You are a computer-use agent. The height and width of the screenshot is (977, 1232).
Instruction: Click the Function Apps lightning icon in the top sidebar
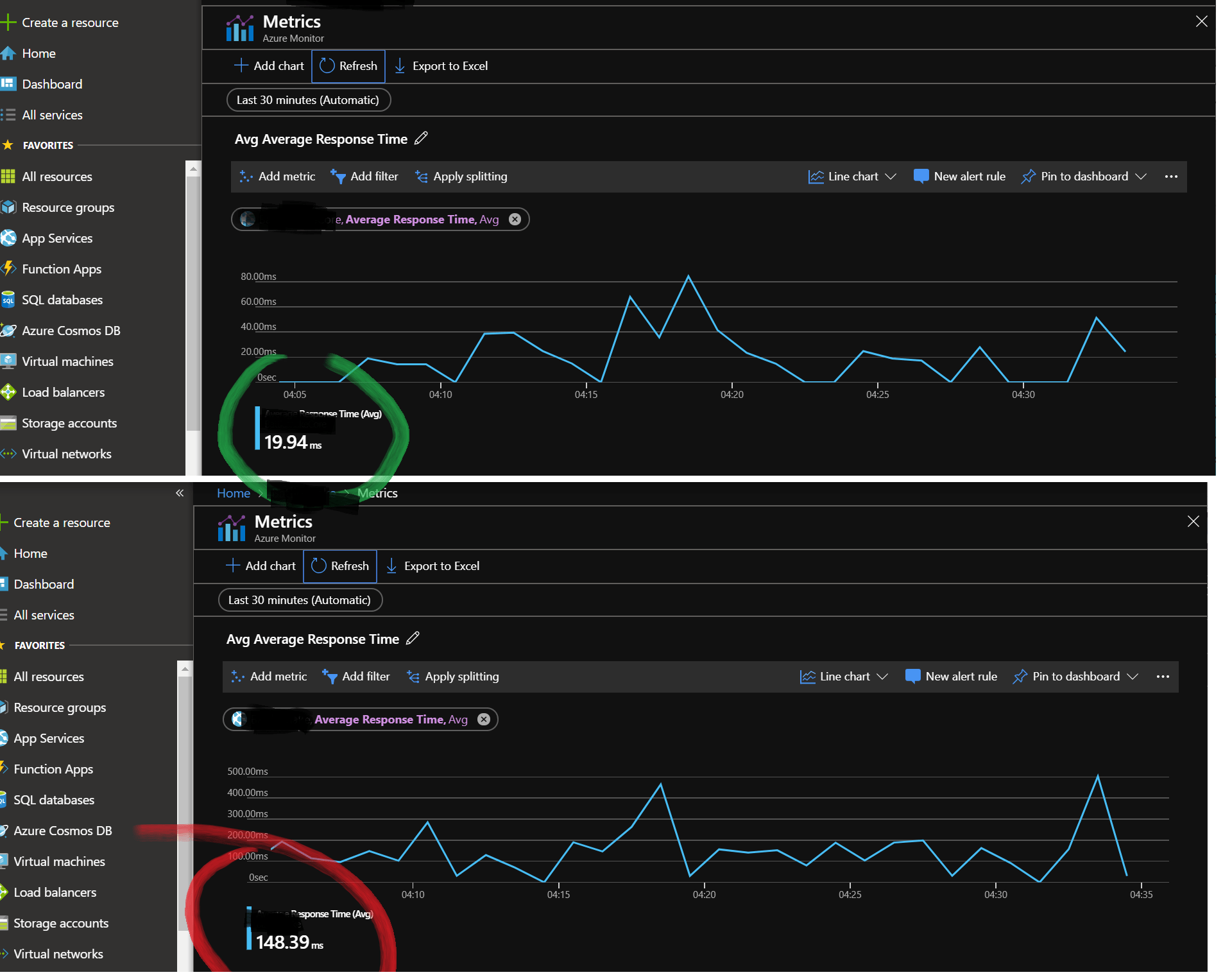point(8,269)
